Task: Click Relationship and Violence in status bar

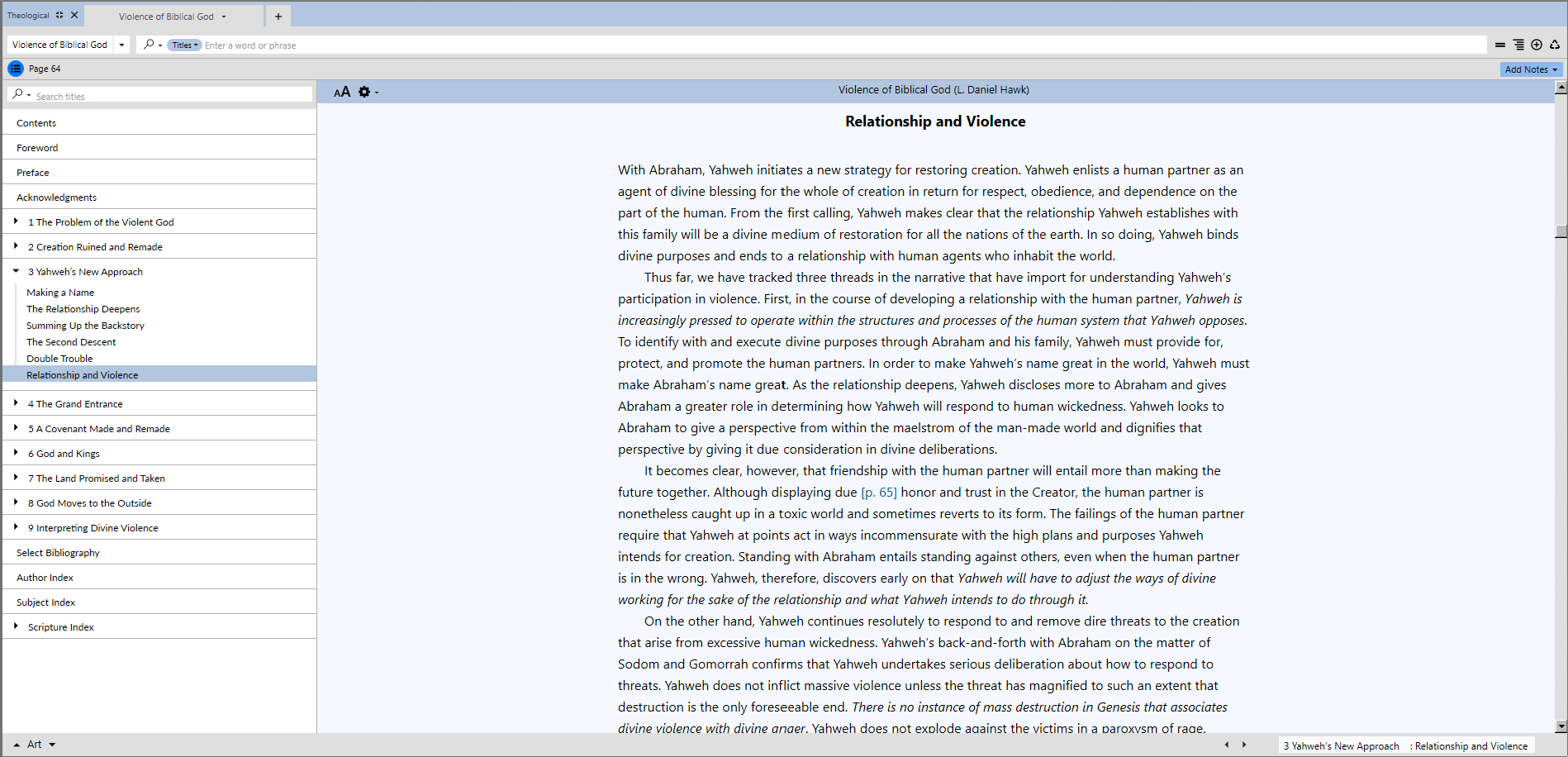Action: pos(1471,746)
